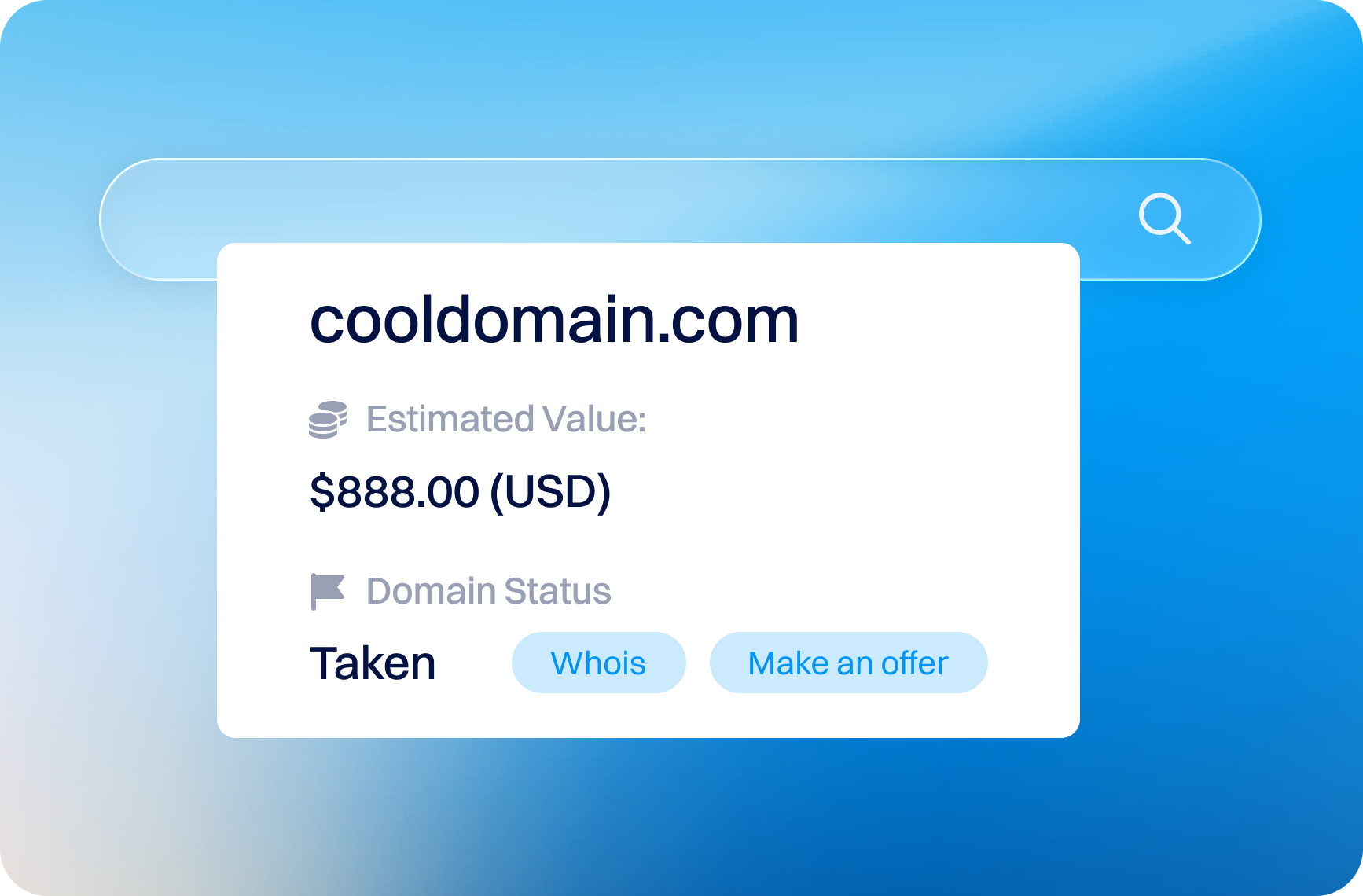The width and height of the screenshot is (1363, 896).
Task: Click the Taken status text
Action: coord(373,663)
